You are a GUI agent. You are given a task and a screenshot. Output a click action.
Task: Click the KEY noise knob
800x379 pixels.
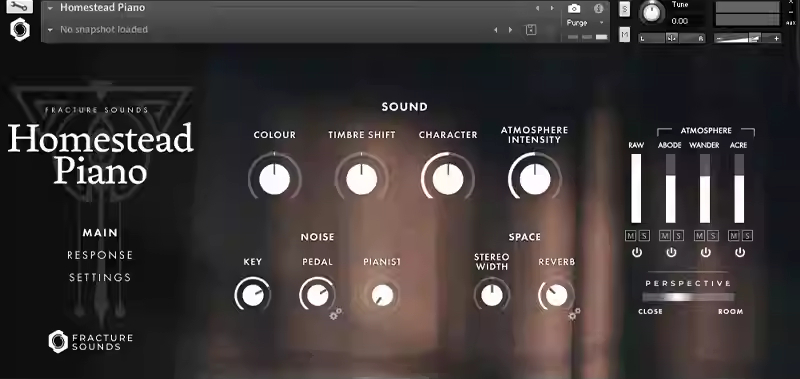[253, 295]
